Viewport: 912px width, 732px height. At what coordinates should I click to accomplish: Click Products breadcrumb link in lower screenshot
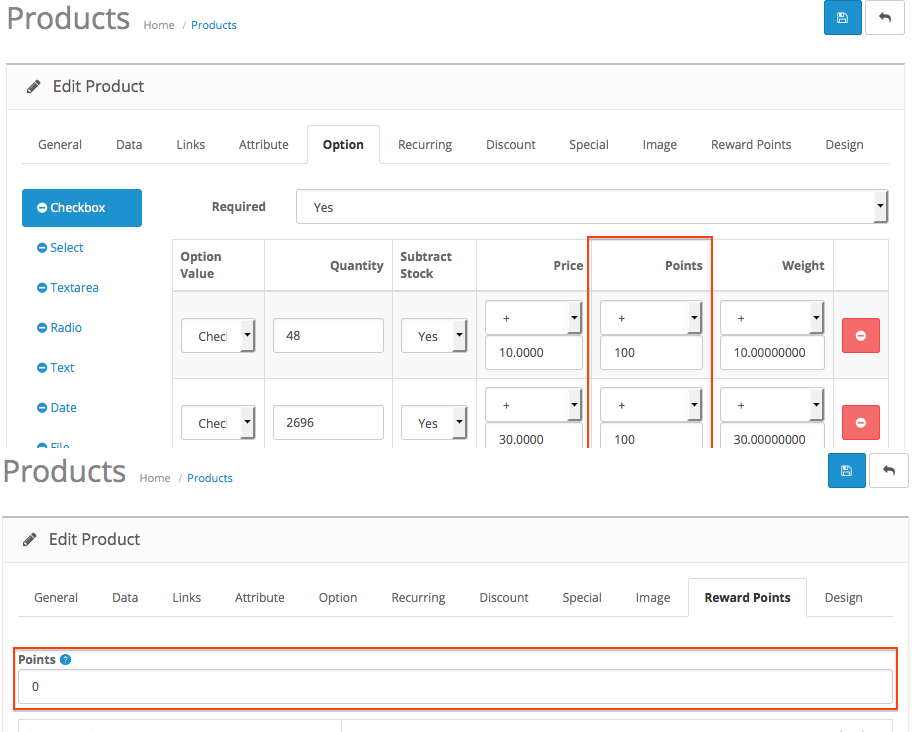[x=209, y=478]
